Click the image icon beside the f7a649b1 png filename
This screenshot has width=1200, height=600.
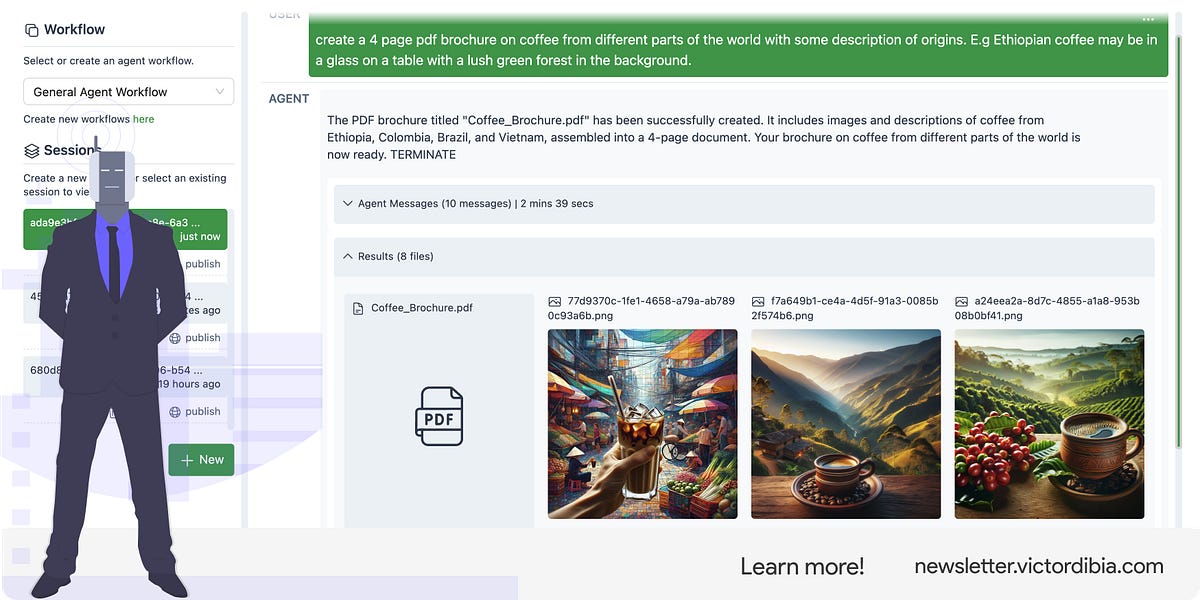point(757,300)
